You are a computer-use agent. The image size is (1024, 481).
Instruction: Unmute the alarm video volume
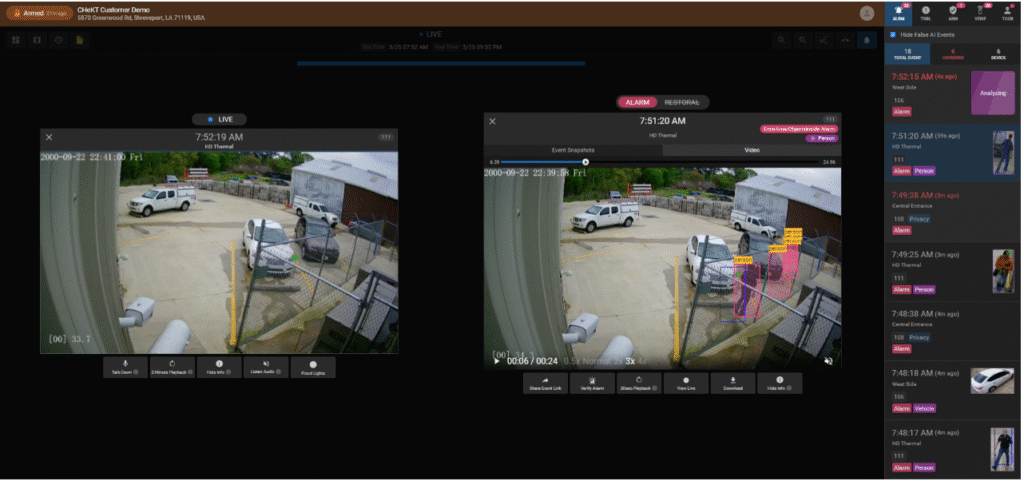[828, 360]
